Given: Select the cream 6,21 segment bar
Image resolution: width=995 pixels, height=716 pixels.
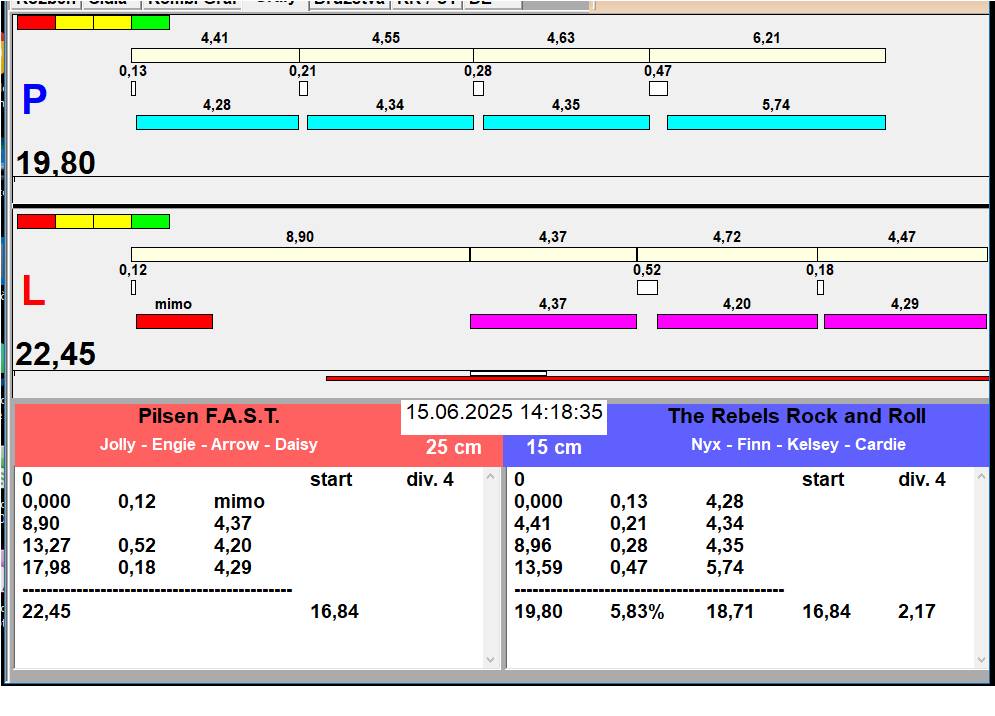Looking at the screenshot, I should 766,55.
